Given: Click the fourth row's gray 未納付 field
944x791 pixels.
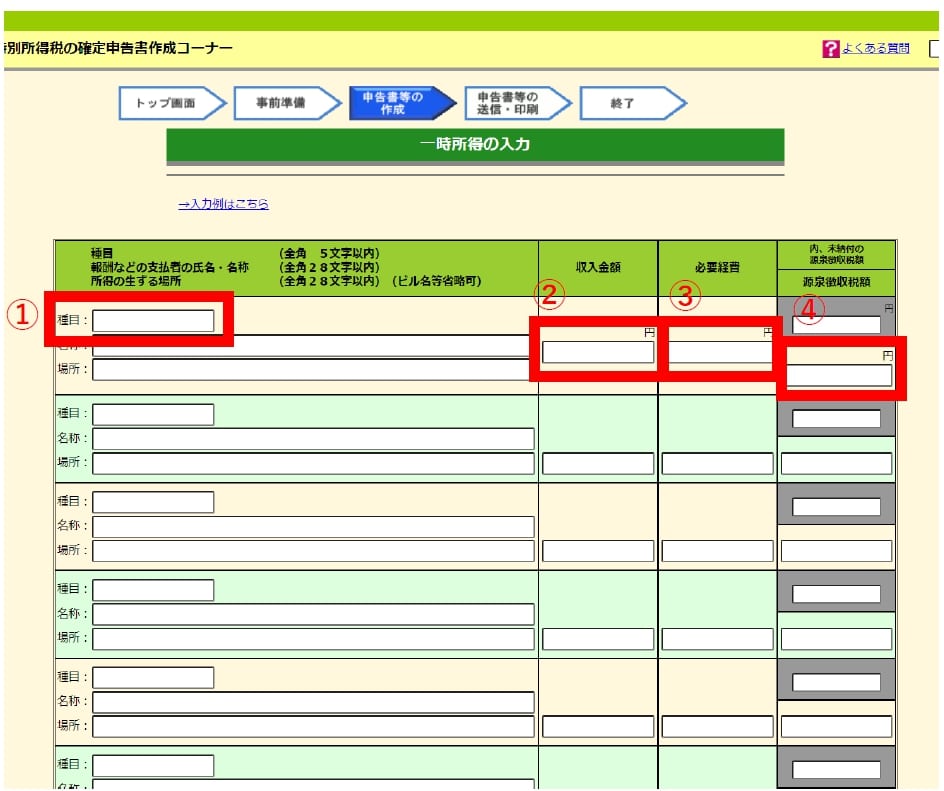Looking at the screenshot, I should [x=836, y=594].
